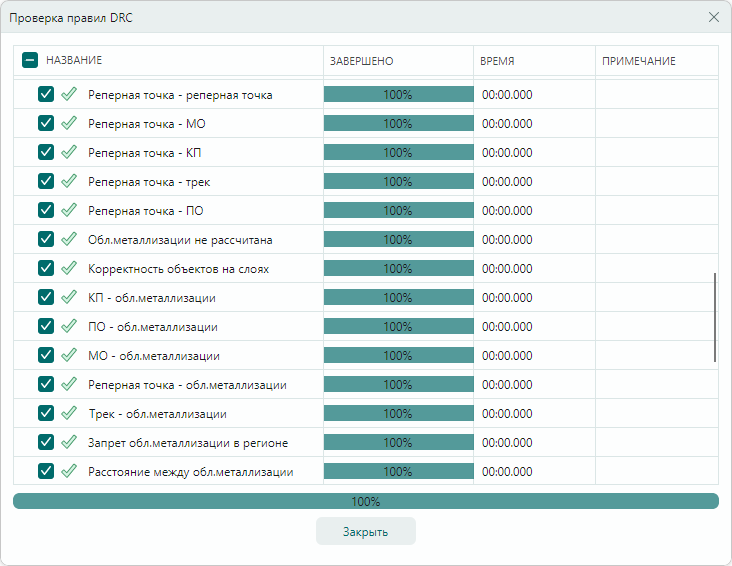Click the ПРИМЕЧАНИЕ column header
732x566 pixels.
click(638, 61)
